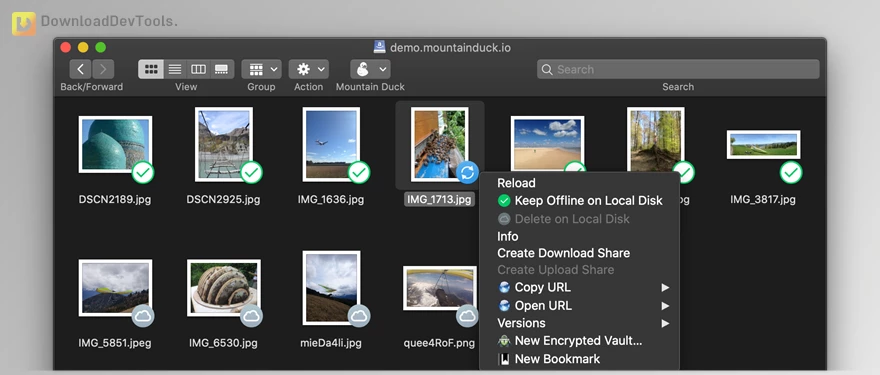Expand the Open URL submenu arrow
The width and height of the screenshot is (880, 375).
point(665,306)
